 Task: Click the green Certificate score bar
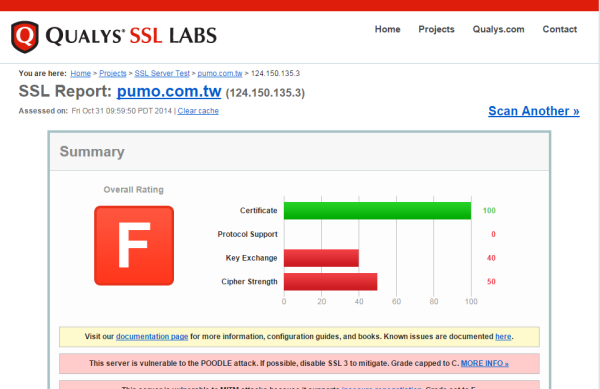[377, 211]
